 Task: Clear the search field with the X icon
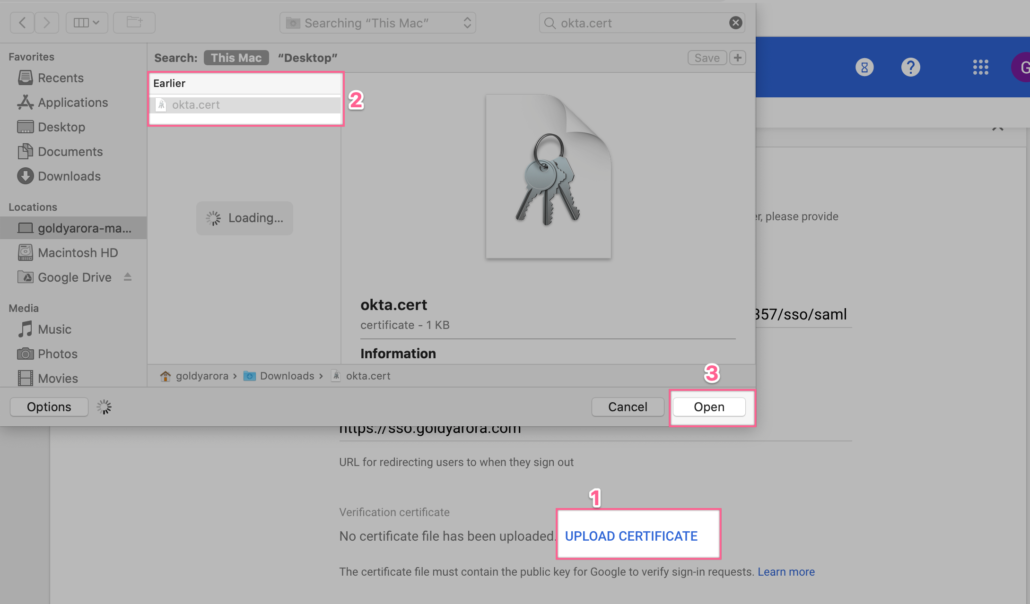(736, 23)
